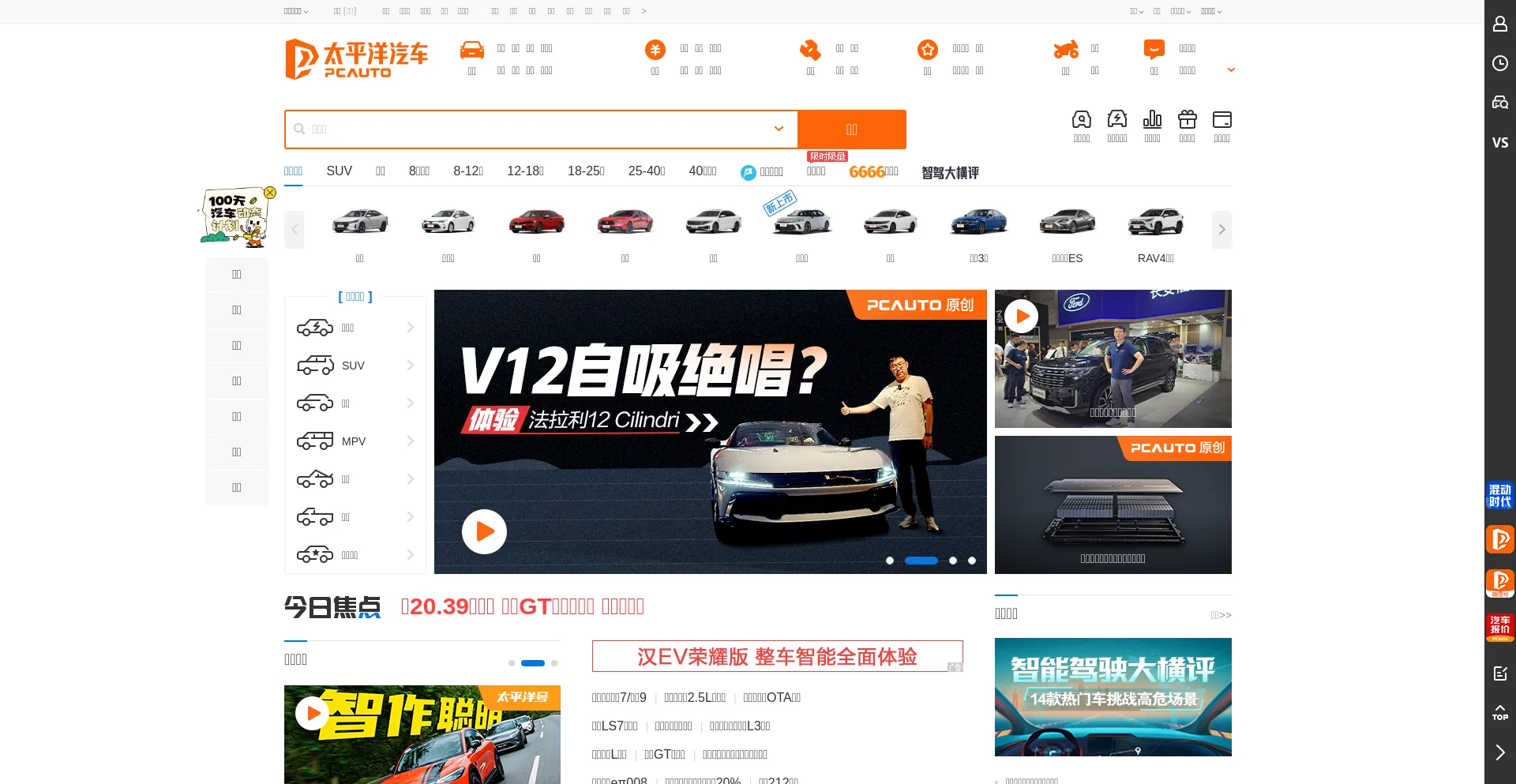This screenshot has height=784, width=1516.
Task: Open the 20.39 GT headline link
Action: click(523, 606)
